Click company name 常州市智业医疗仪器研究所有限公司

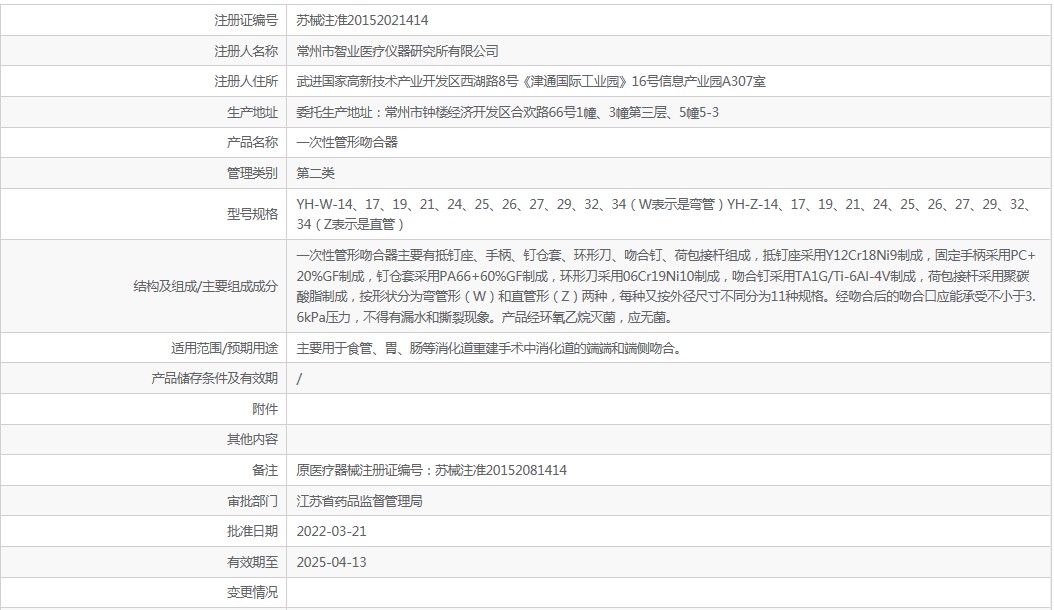tap(397, 51)
